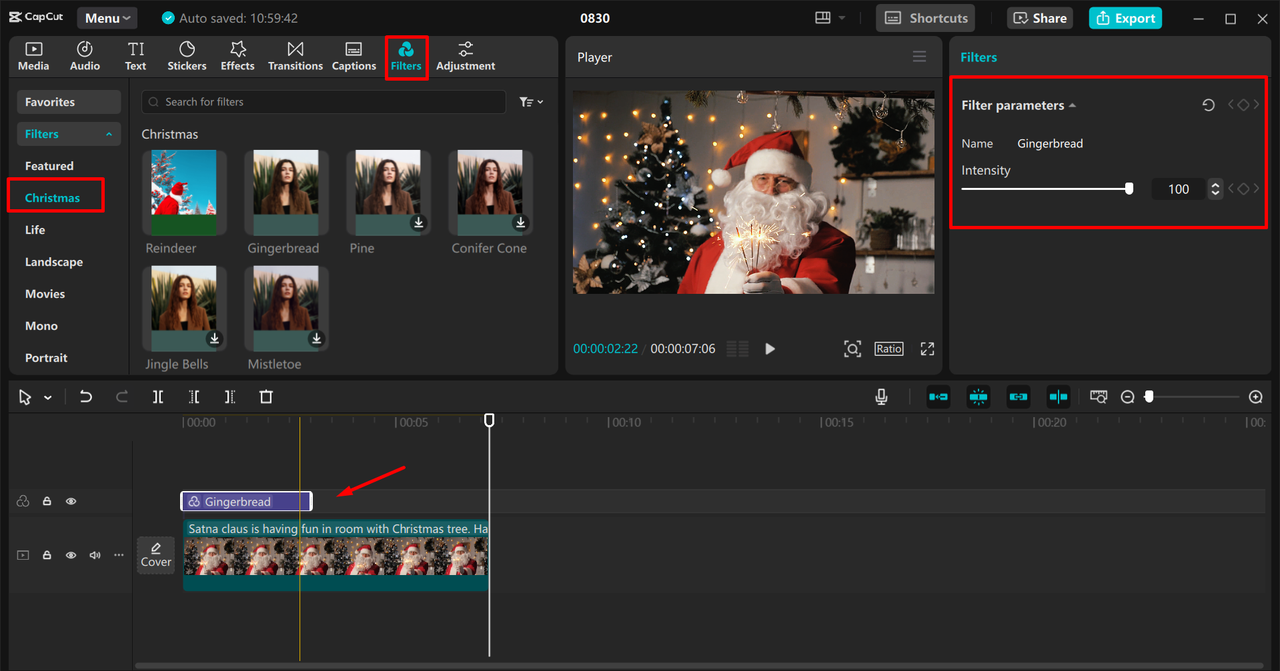The image size is (1280, 671).
Task: Open the Ratio options
Action: (x=889, y=349)
